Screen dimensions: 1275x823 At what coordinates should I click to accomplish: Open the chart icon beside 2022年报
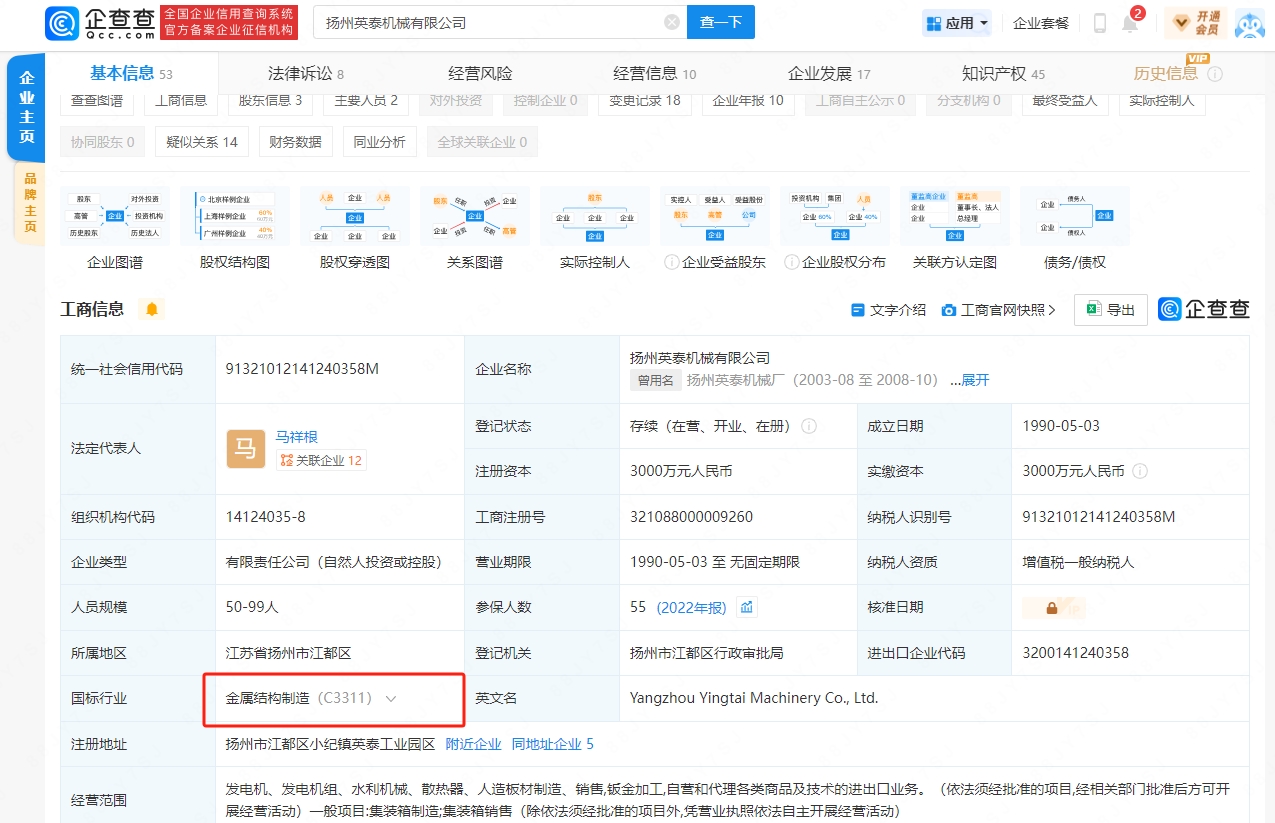(x=747, y=607)
